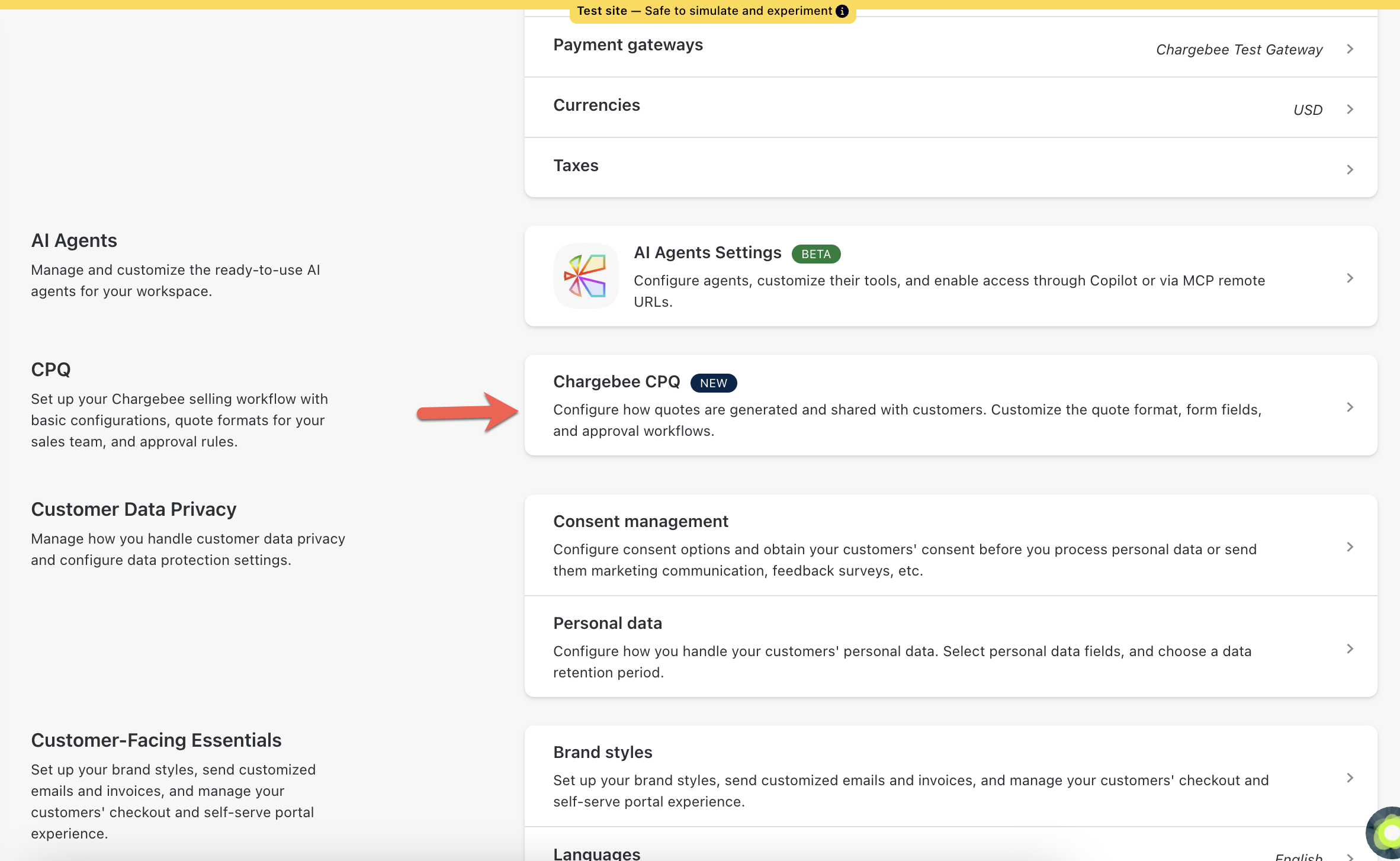Click the Consent management chevron
1400x861 pixels.
(1350, 547)
